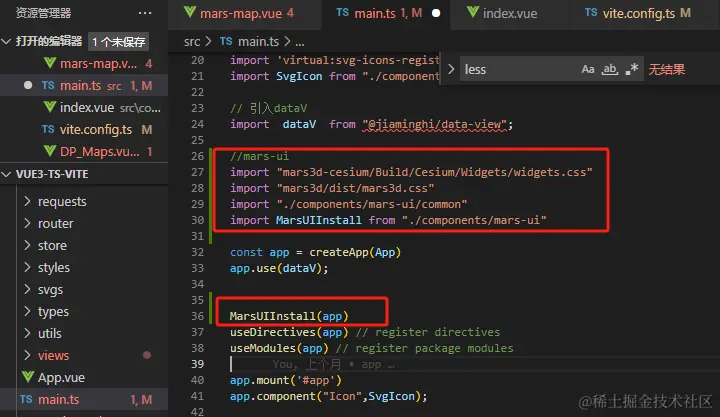Click Vue icon on index.vue tab
The image size is (720, 417).
473,12
